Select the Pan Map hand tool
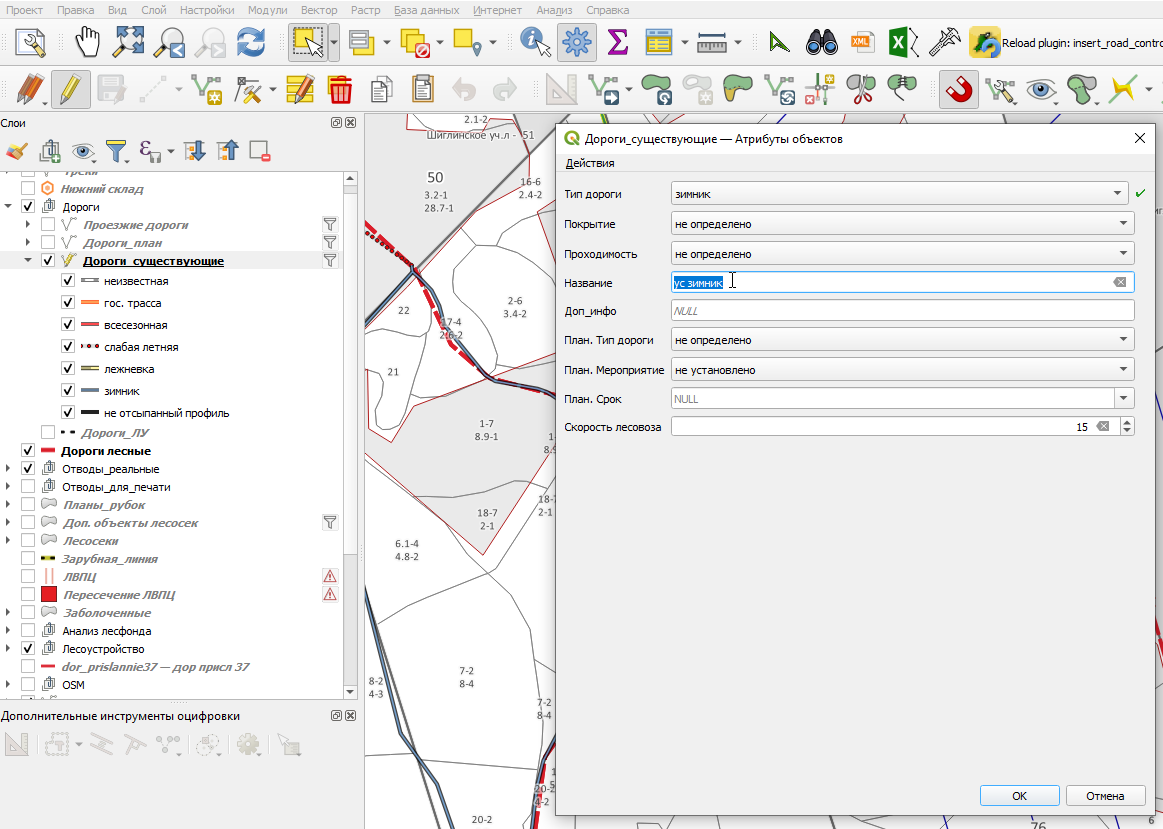The image size is (1163, 829). click(88, 42)
